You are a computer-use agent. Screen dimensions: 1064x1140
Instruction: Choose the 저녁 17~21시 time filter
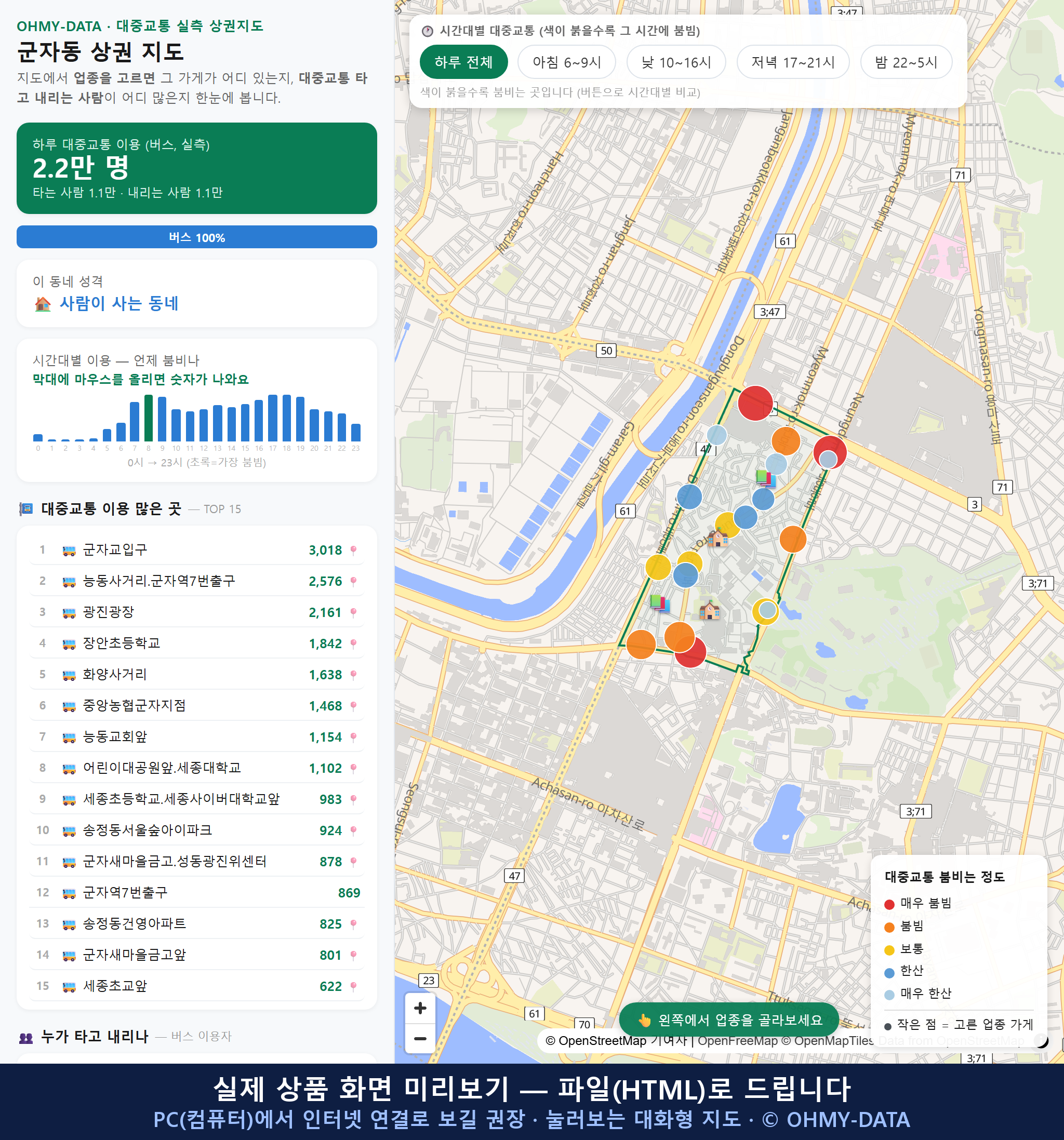[x=793, y=62]
